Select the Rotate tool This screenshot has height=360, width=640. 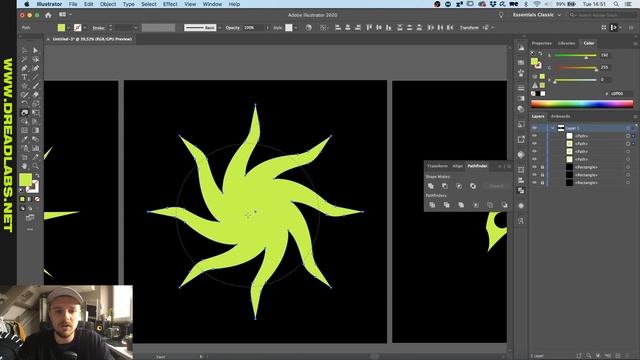24,104
